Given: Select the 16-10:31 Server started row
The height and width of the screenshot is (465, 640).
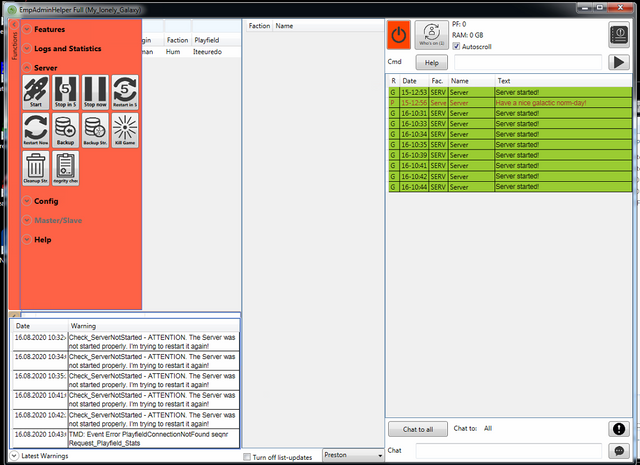Looking at the screenshot, I should (510, 113).
